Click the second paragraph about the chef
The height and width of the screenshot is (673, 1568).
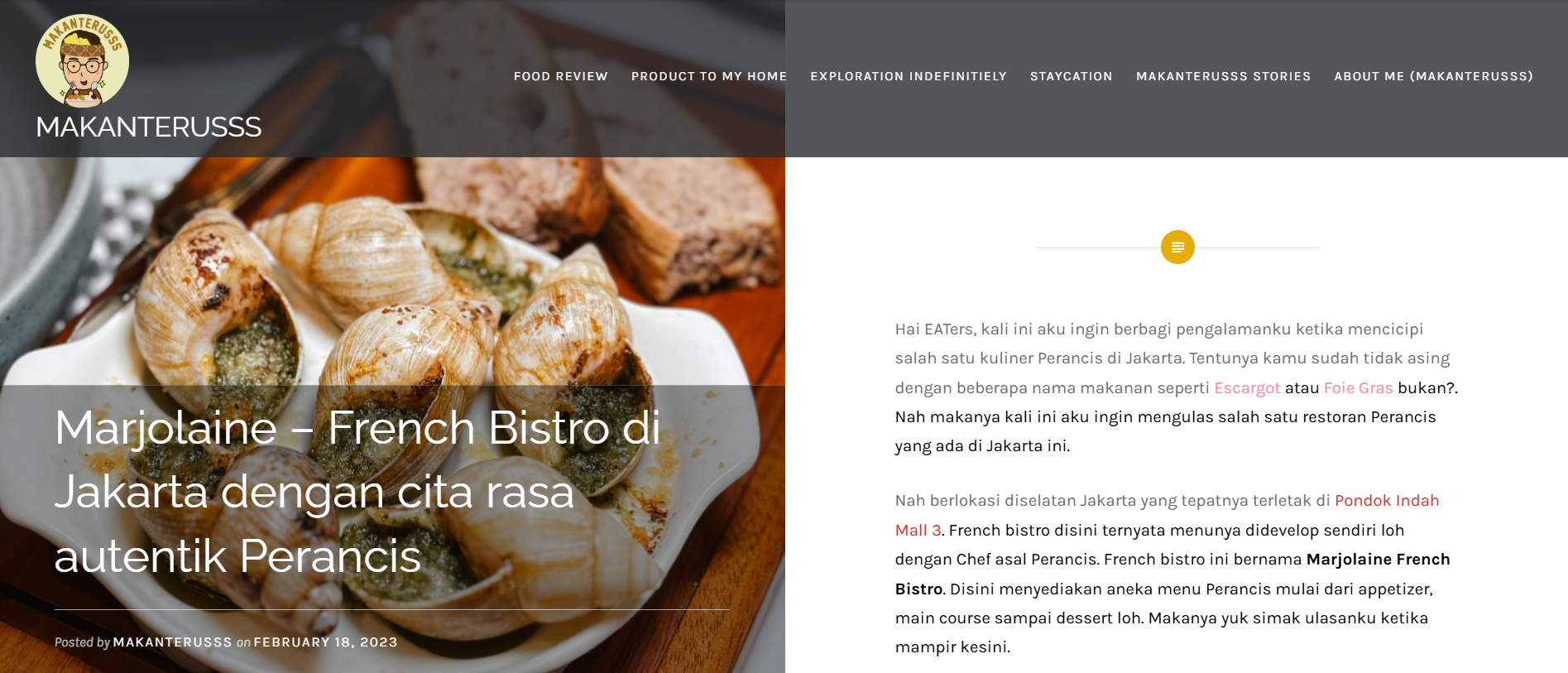tap(1172, 574)
